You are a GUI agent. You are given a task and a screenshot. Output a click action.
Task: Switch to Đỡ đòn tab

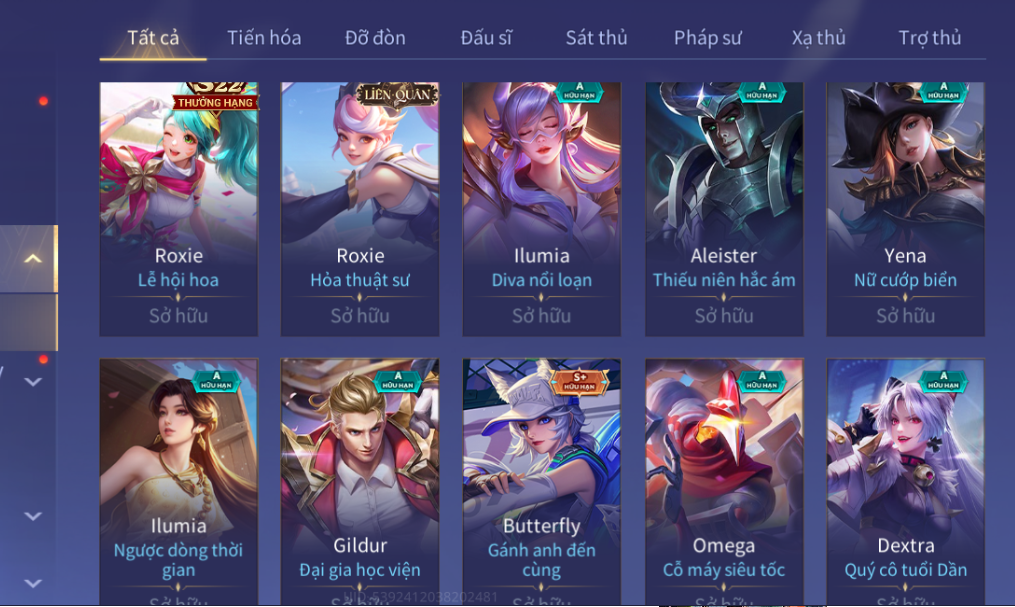pyautogui.click(x=375, y=38)
